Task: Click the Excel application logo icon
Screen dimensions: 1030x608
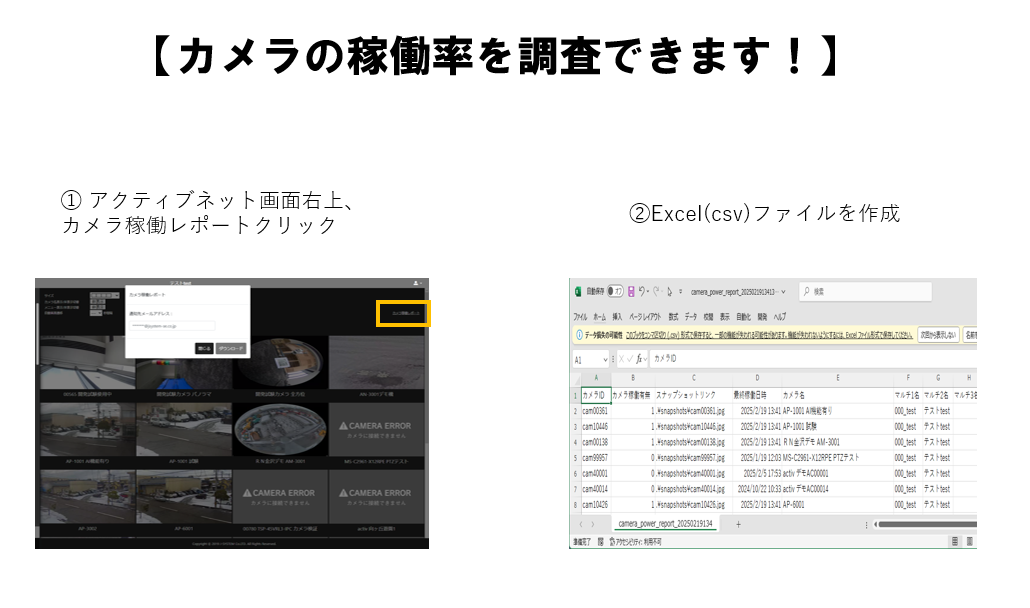Action: [578, 291]
